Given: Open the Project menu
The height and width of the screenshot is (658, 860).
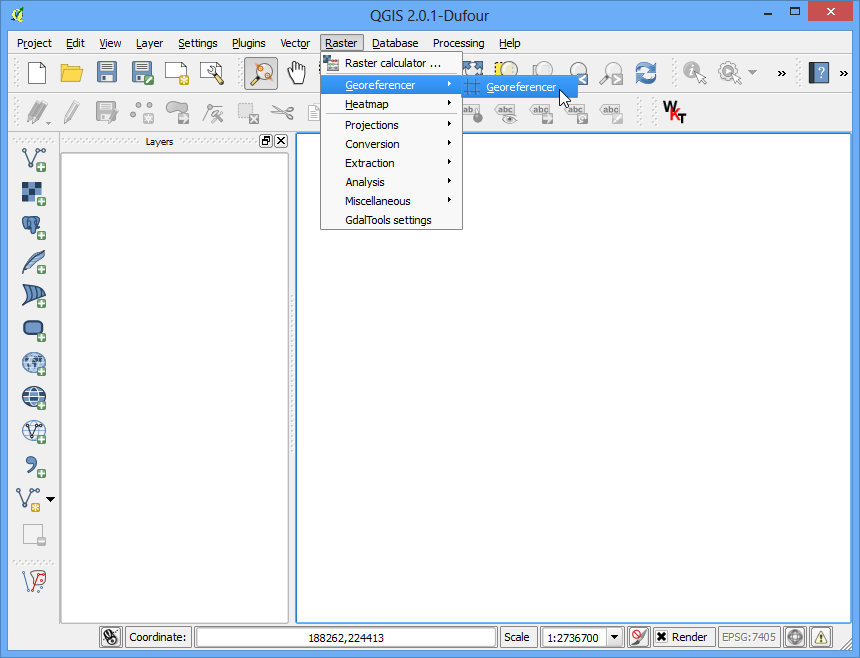Looking at the screenshot, I should click(34, 43).
